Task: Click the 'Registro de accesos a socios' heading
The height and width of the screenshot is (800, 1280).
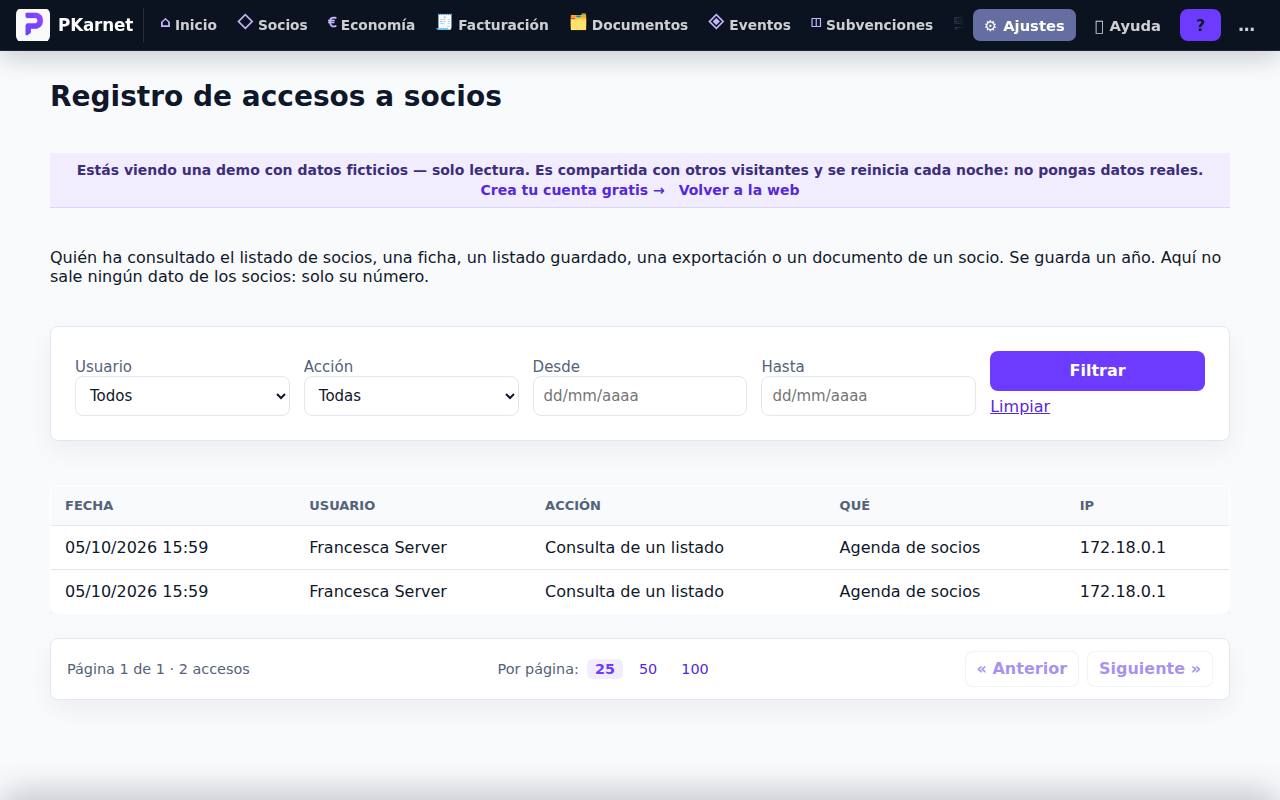Action: (x=276, y=96)
